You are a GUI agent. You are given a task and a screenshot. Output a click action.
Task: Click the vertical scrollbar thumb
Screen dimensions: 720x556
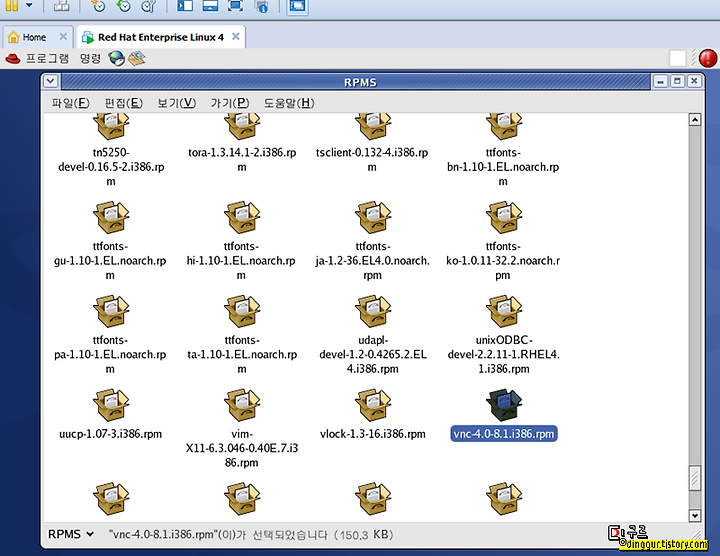pyautogui.click(x=695, y=479)
